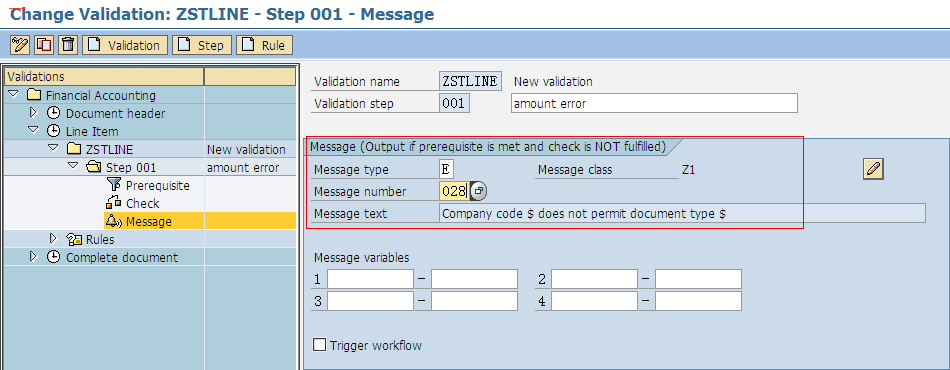Click message variable 1 first input field
The width and height of the screenshot is (950, 370).
pos(370,279)
